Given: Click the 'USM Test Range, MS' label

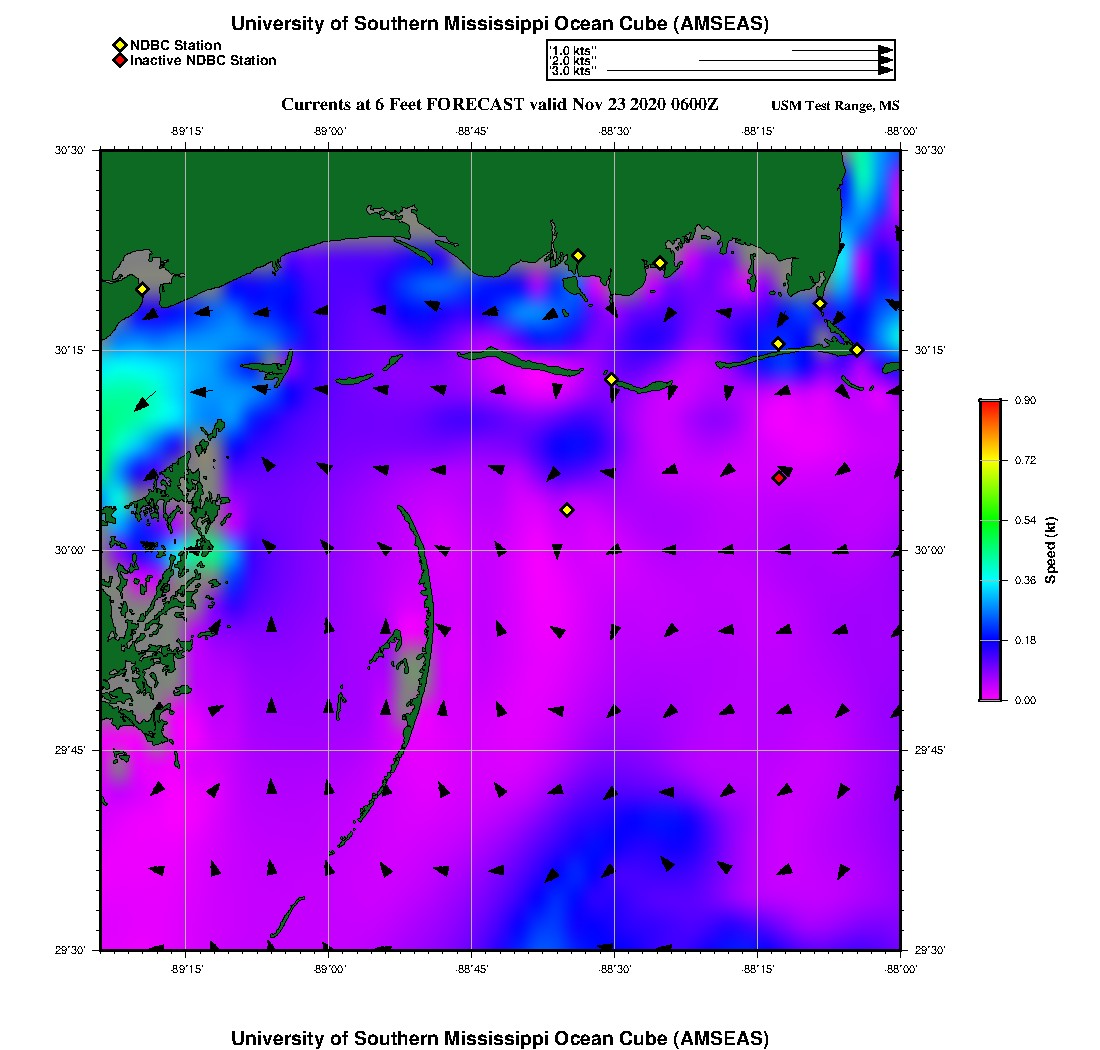Looking at the screenshot, I should (x=835, y=106).
